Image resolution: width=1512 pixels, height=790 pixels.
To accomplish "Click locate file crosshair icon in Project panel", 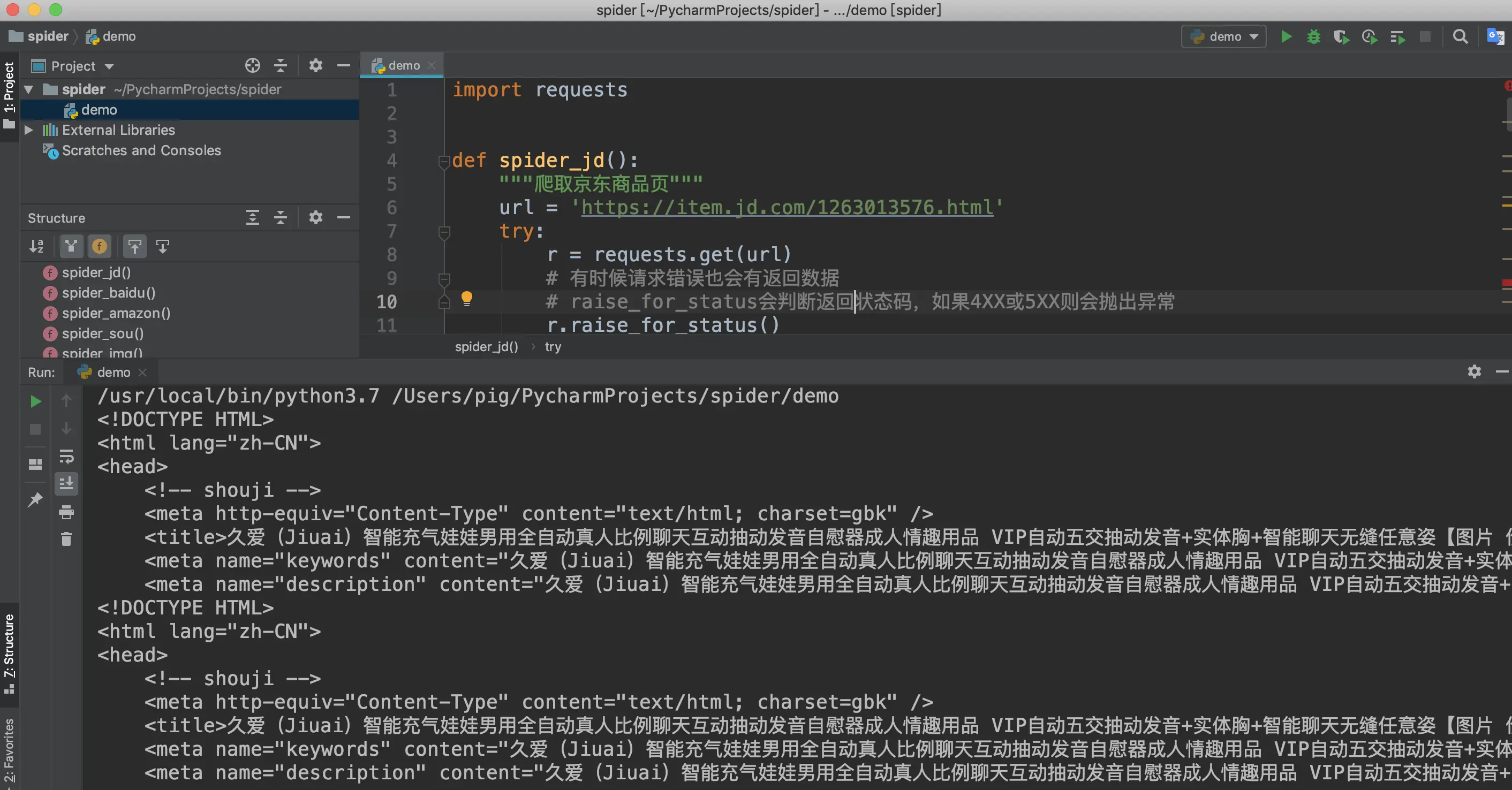I will [x=252, y=66].
